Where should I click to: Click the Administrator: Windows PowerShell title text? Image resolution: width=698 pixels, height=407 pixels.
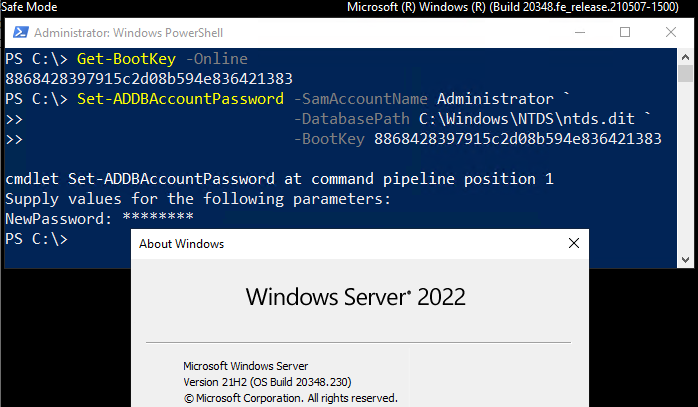pyautogui.click(x=128, y=33)
